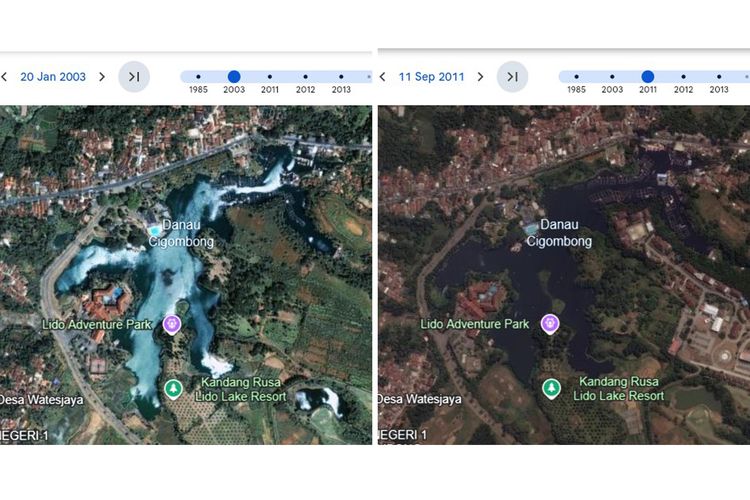Image resolution: width=750 pixels, height=500 pixels.
Task: Jump to latest imagery in 2003 panel
Action: pos(134,77)
